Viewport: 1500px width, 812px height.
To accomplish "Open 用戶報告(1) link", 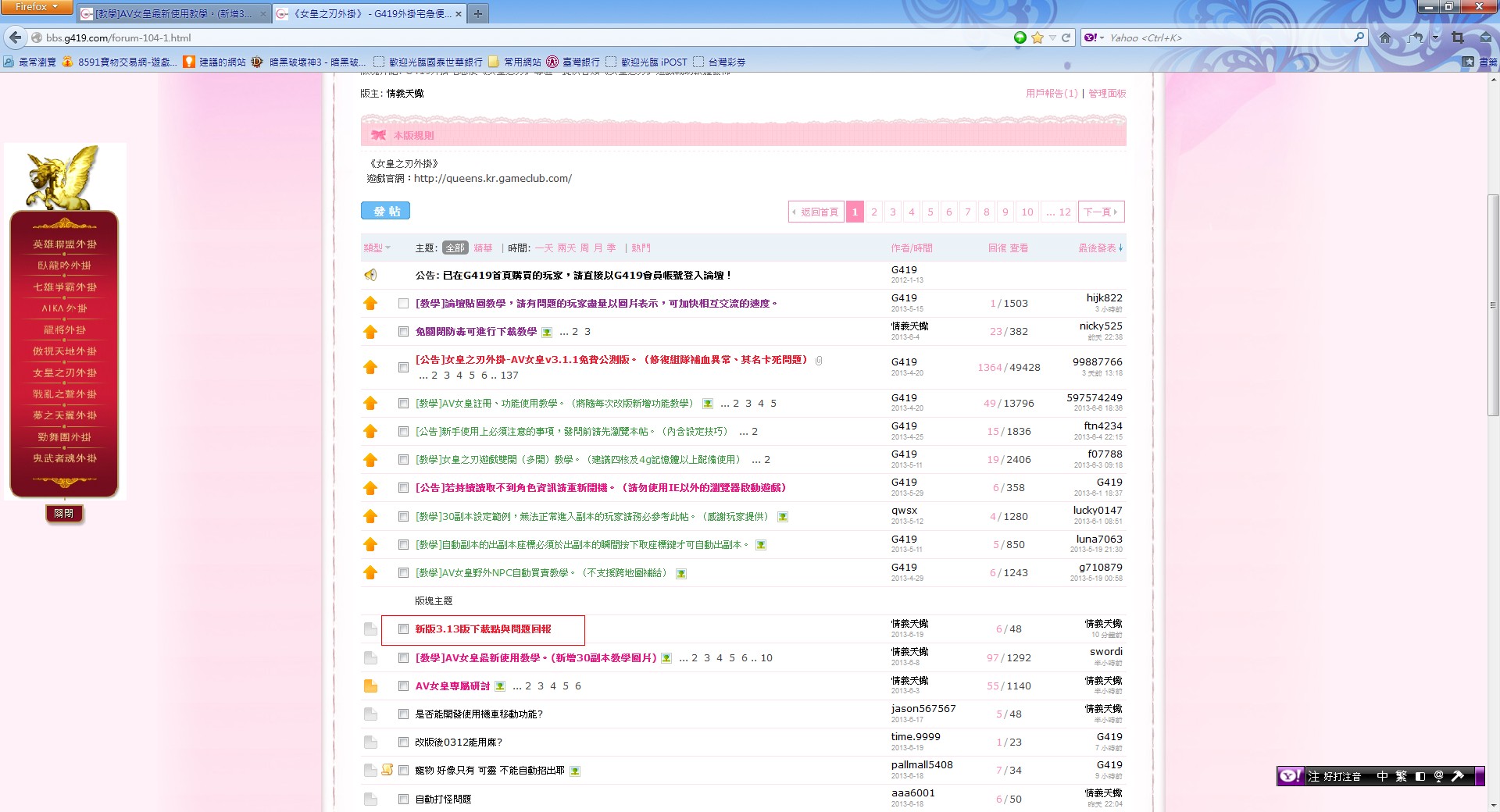I will tap(1052, 93).
